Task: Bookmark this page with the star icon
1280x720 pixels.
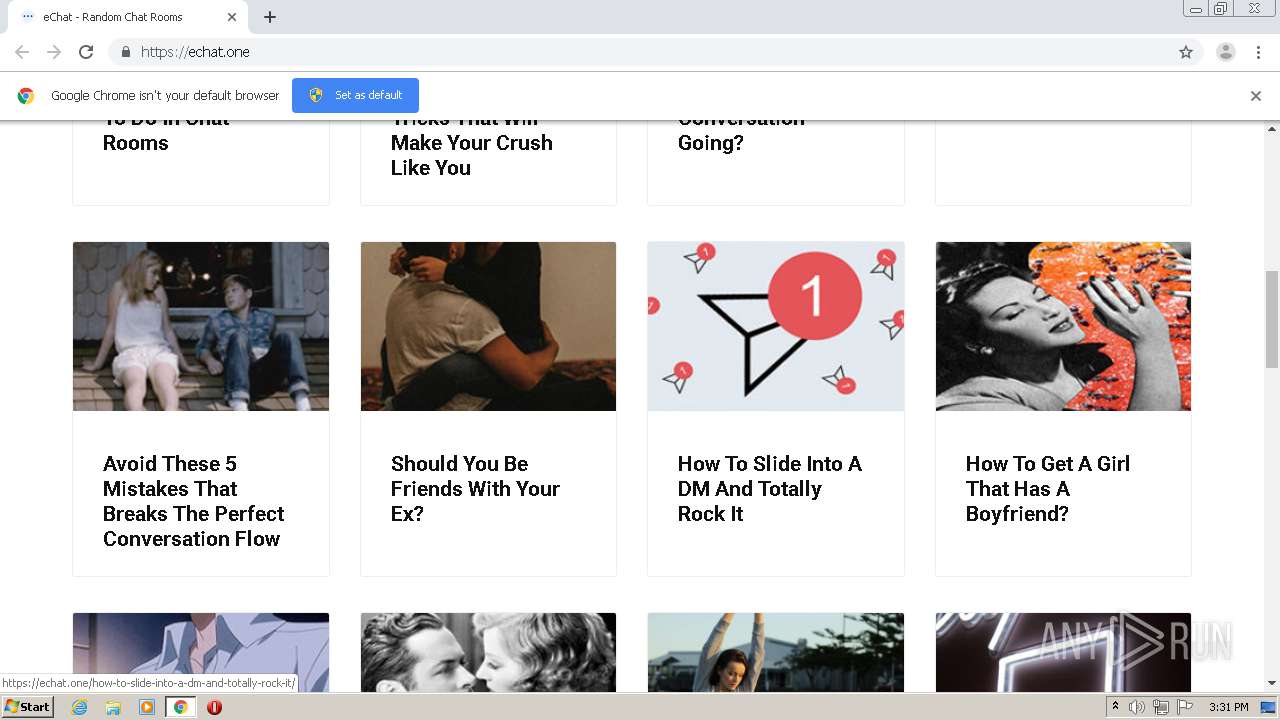Action: point(1186,52)
